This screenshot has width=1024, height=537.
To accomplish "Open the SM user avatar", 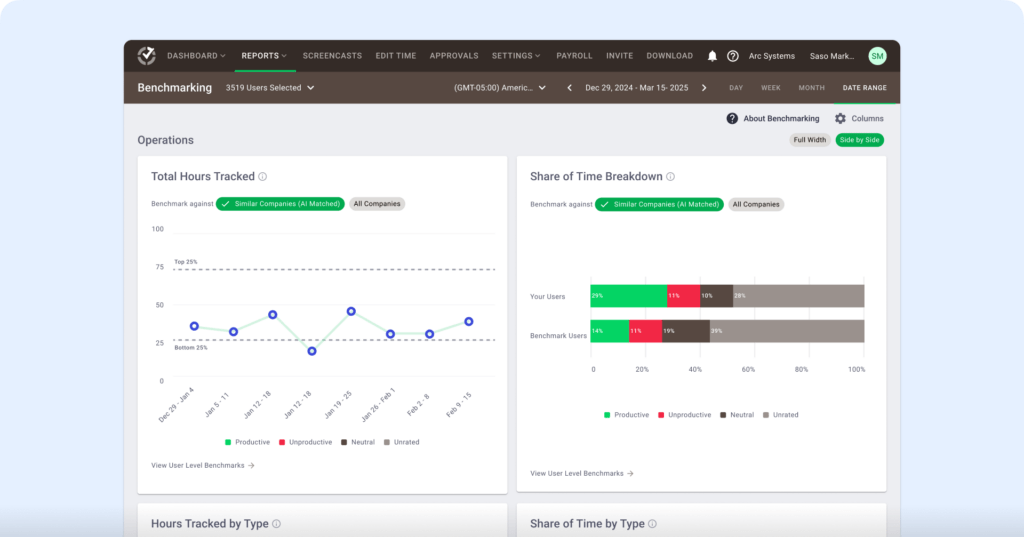I will [877, 56].
